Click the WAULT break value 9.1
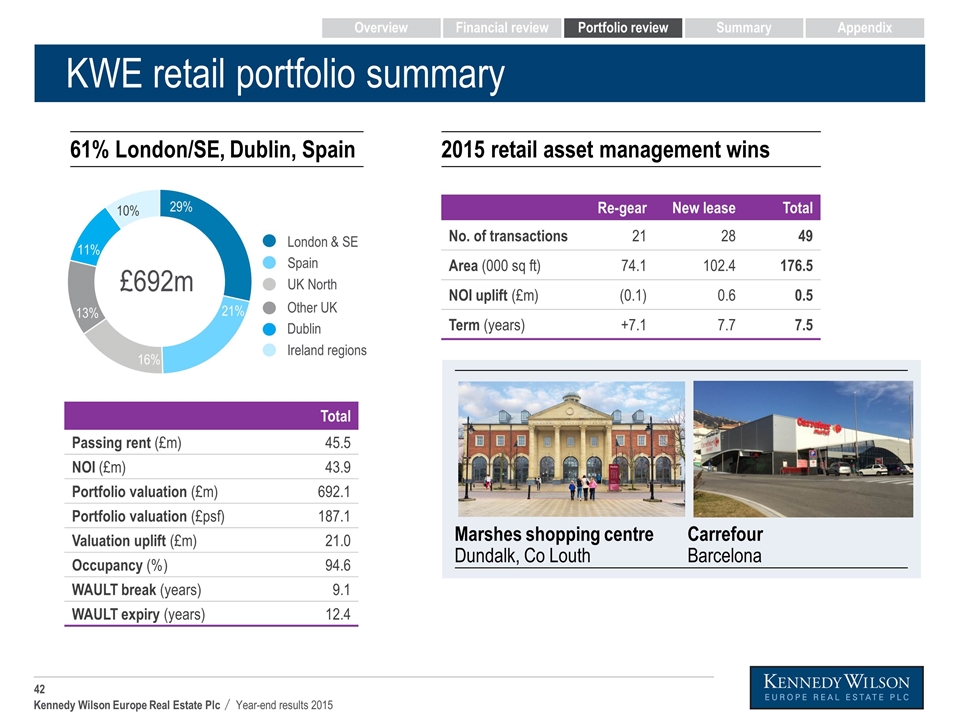Viewport: 960px width, 720px height. tap(341, 590)
